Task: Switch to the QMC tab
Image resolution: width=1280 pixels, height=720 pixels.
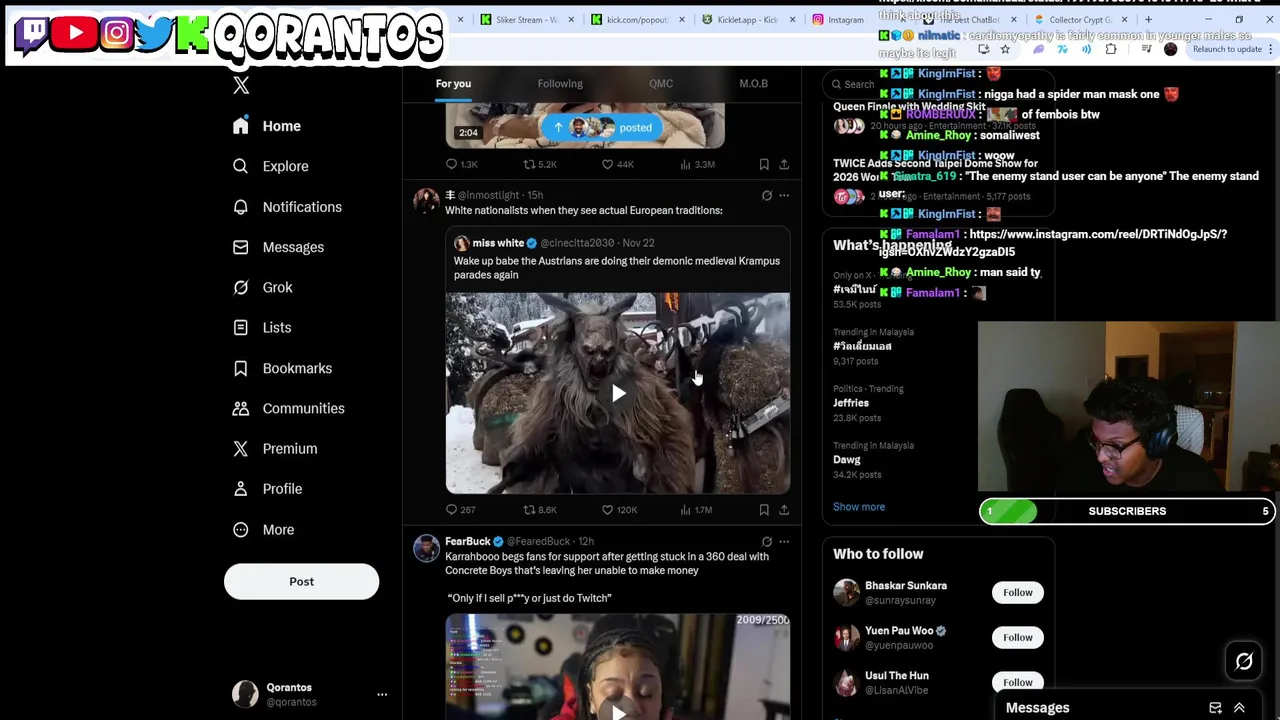Action: coord(661,84)
